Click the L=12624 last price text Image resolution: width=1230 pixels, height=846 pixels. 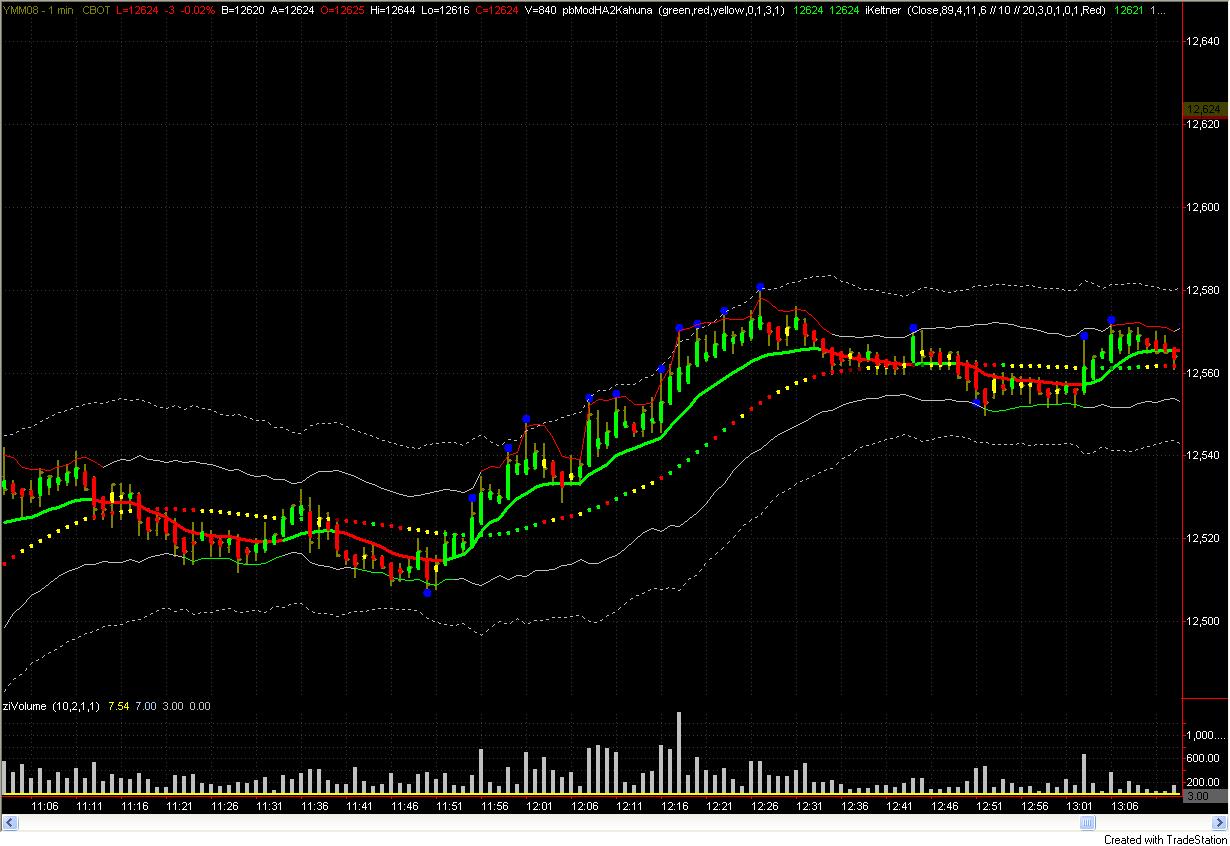138,10
